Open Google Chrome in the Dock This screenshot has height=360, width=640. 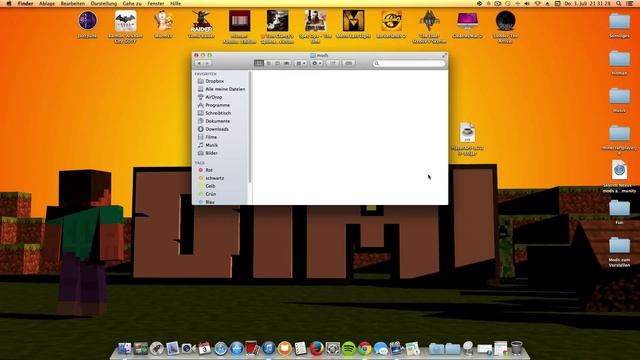(364, 348)
